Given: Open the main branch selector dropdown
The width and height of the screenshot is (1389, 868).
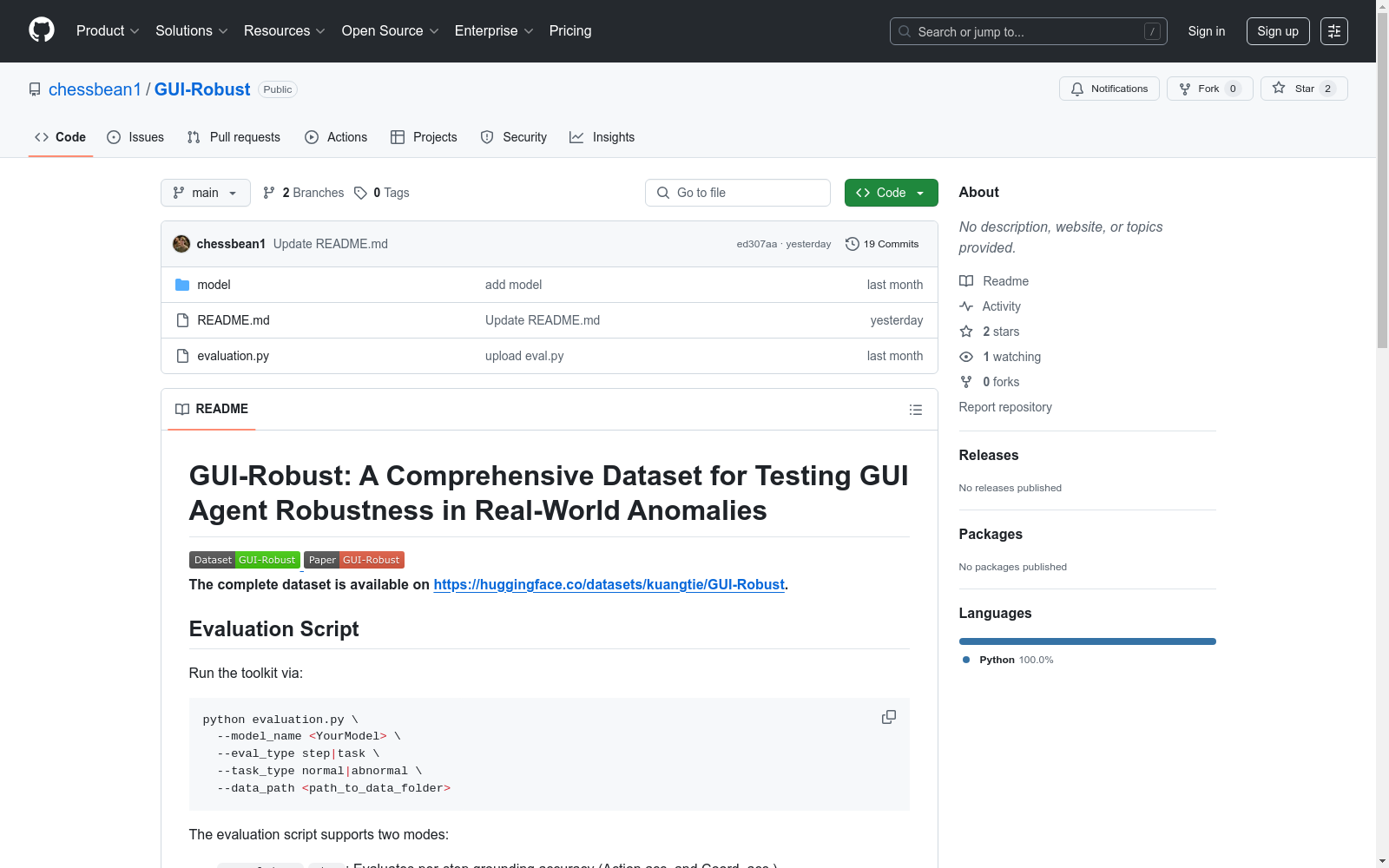Looking at the screenshot, I should tap(206, 193).
